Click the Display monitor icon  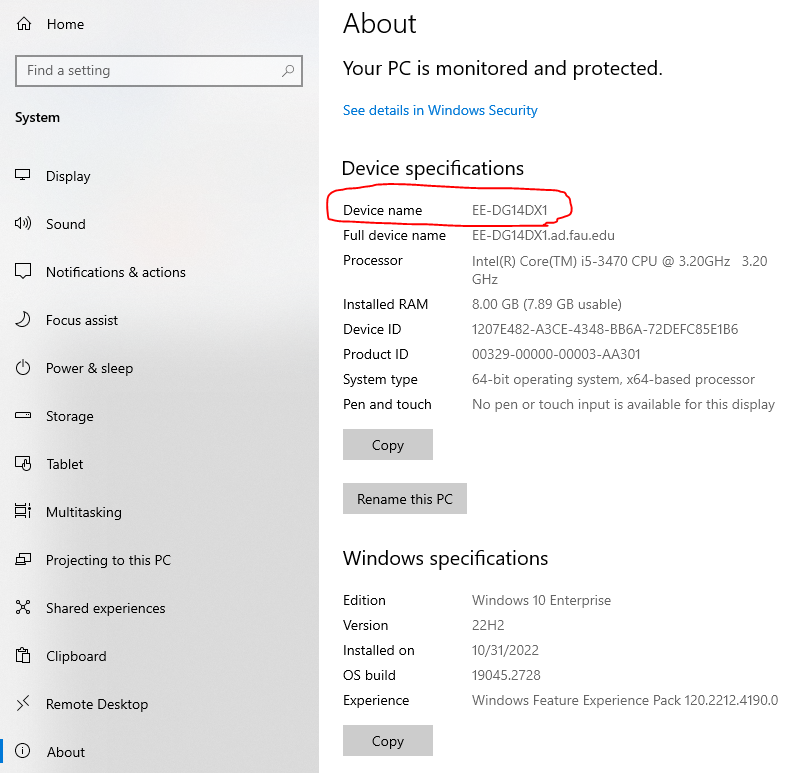tap(23, 176)
